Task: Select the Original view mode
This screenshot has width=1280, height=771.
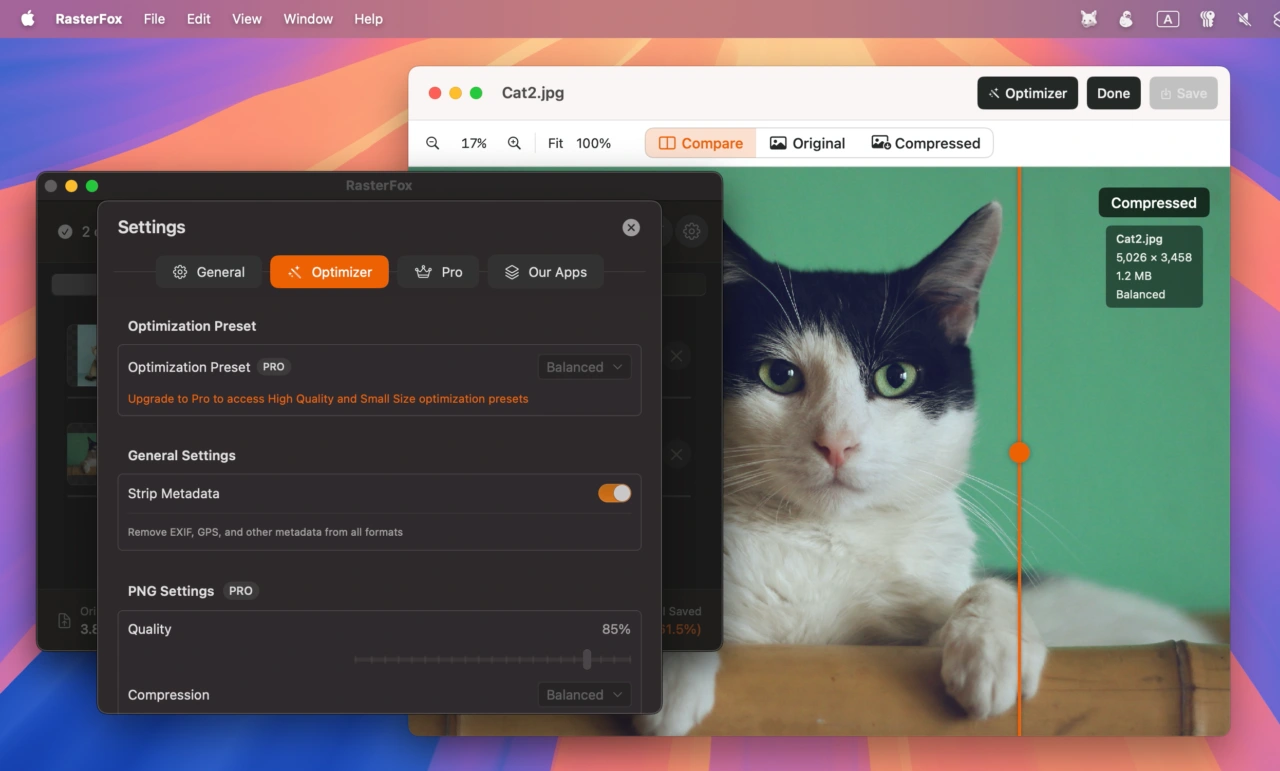Action: pos(807,143)
